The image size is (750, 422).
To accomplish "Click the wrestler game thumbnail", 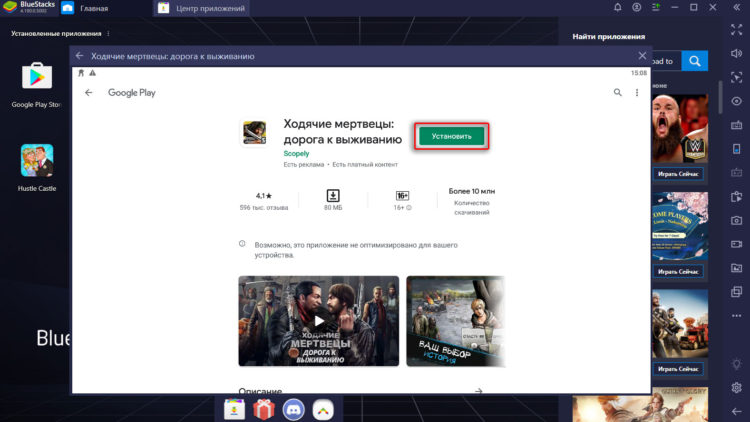I will point(680,129).
